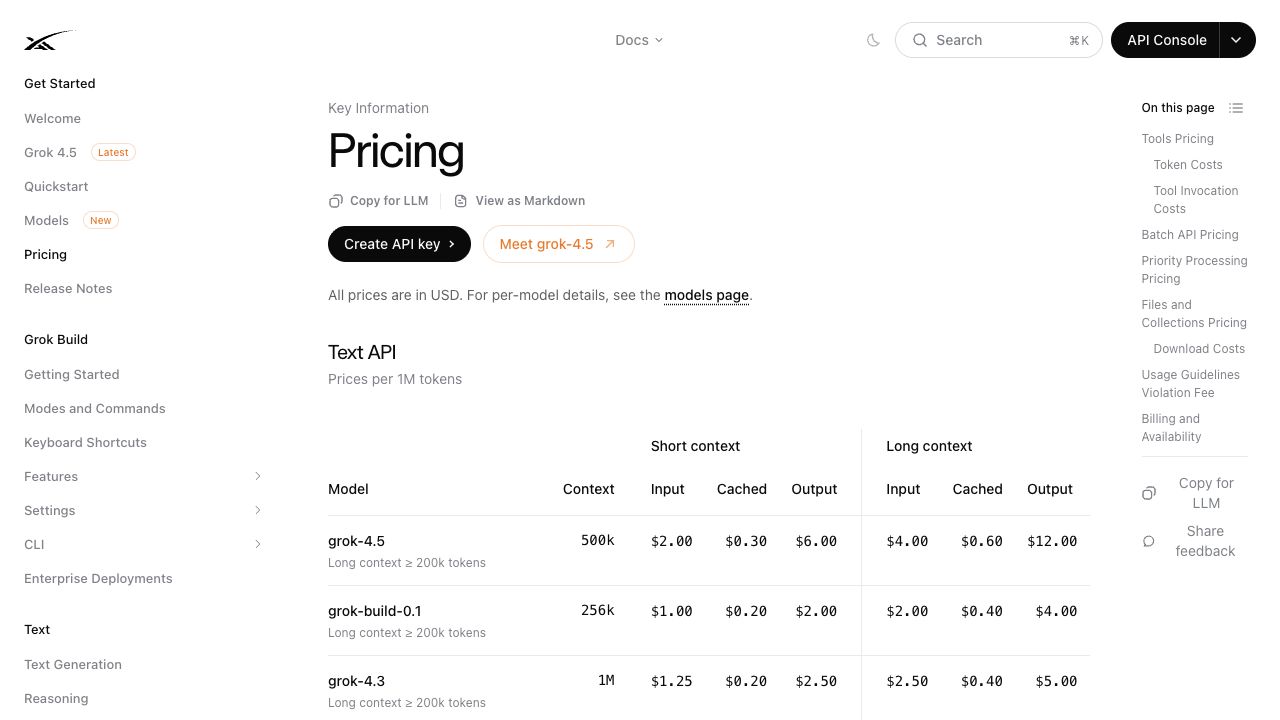Expand the Features sidebar section
Screen dimensions: 1280x720
click(x=258, y=476)
